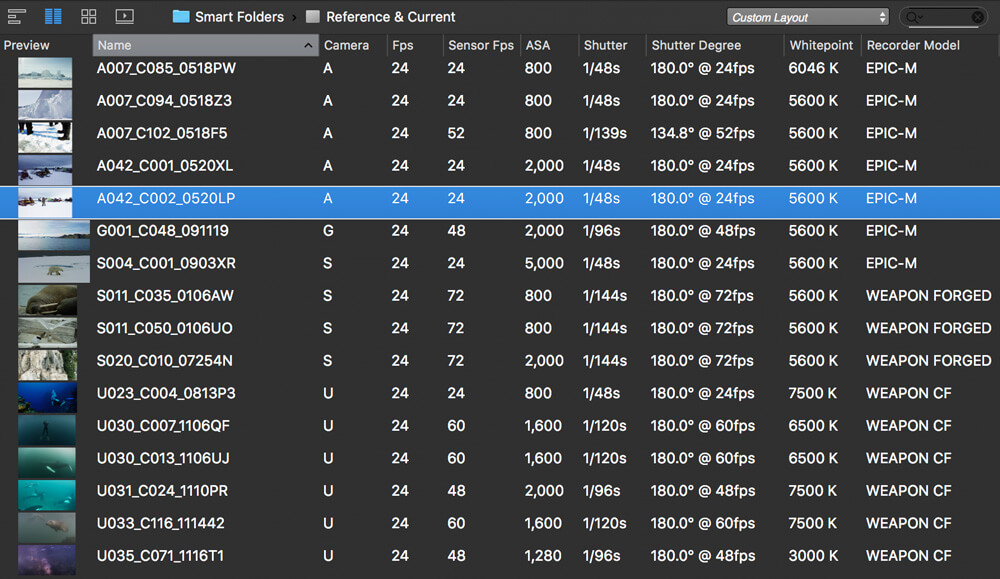Click inside the search input field
Viewport: 1000px width, 579px height.
pyautogui.click(x=946, y=17)
